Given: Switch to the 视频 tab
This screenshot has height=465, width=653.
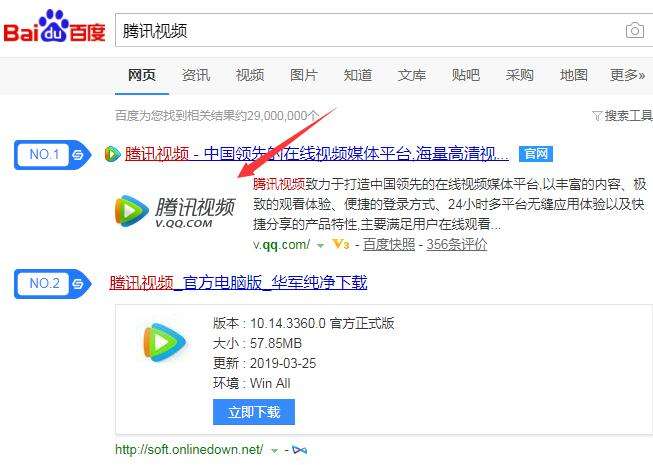Looking at the screenshot, I should tap(250, 75).
